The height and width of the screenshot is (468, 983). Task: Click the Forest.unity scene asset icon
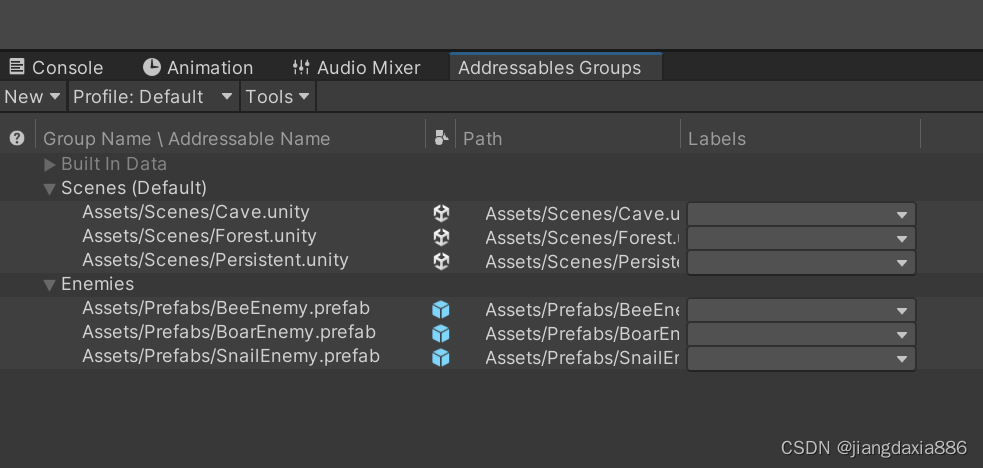441,237
